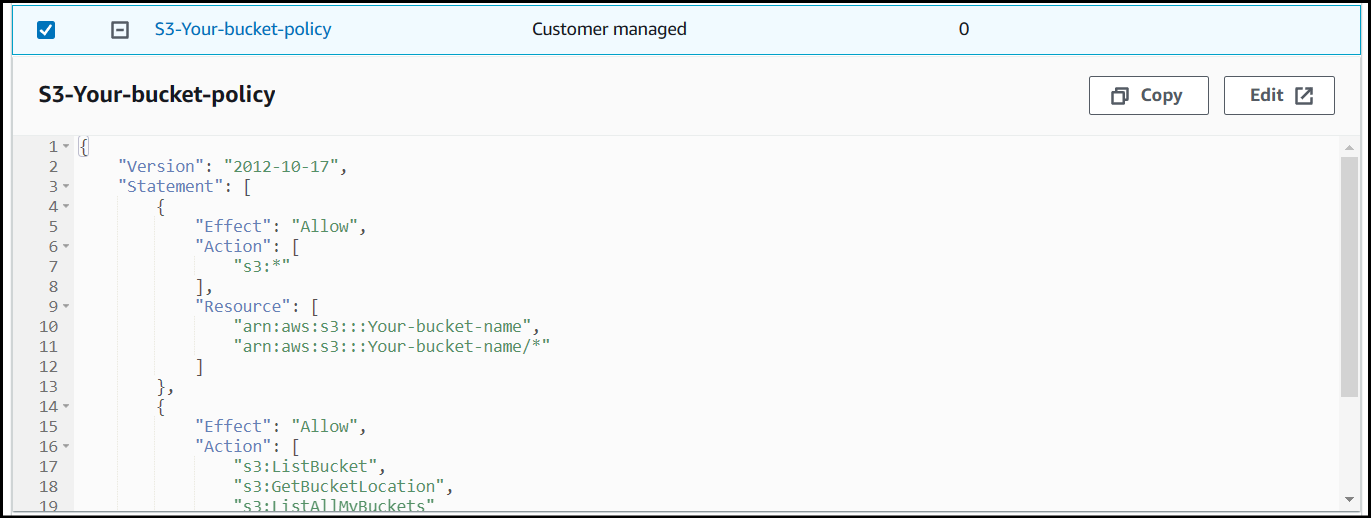1371x518 pixels.
Task: Fold the object at line 4
Action: [x=66, y=207]
